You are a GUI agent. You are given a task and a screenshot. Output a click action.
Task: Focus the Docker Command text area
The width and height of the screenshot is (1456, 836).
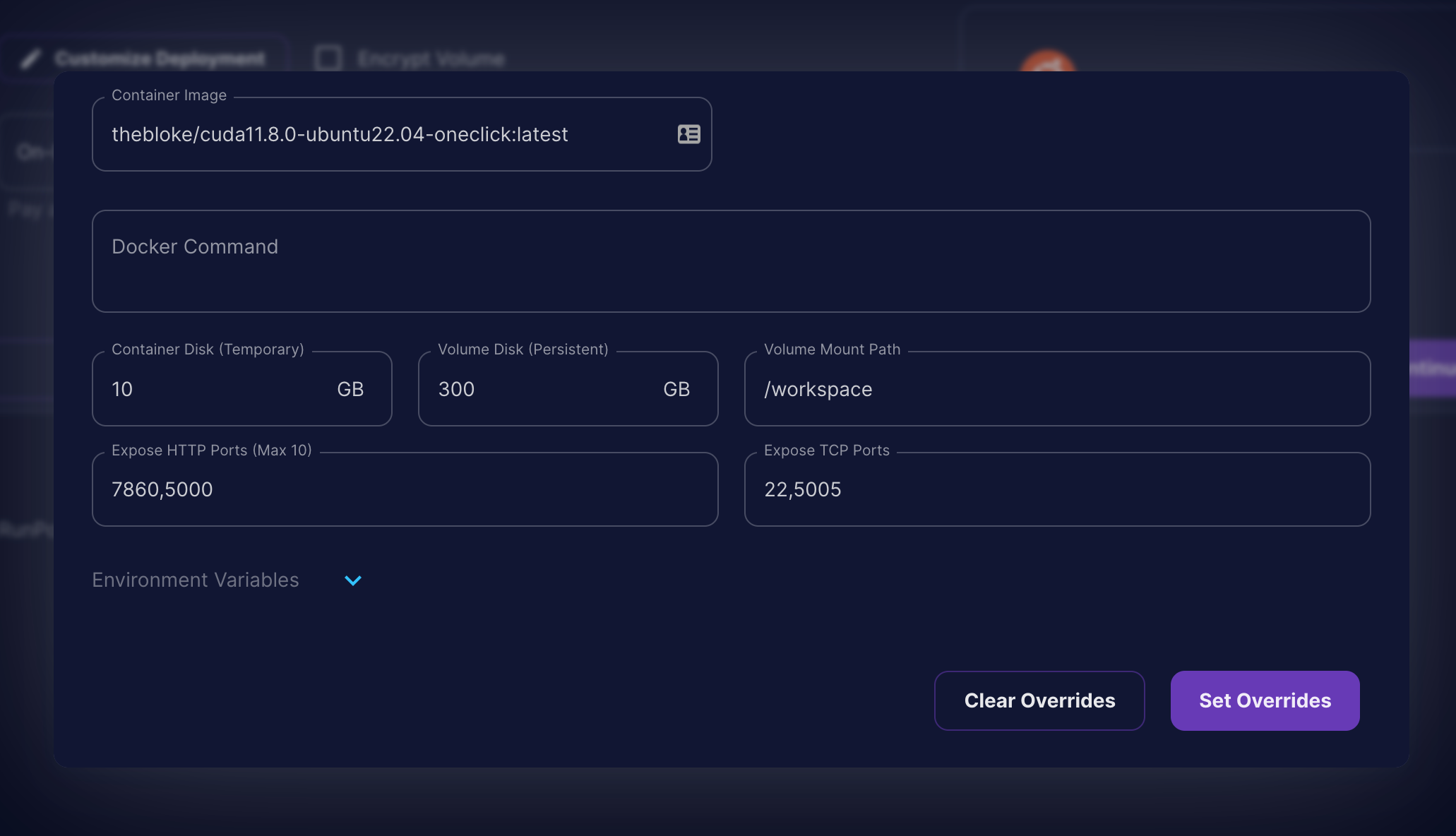731,261
